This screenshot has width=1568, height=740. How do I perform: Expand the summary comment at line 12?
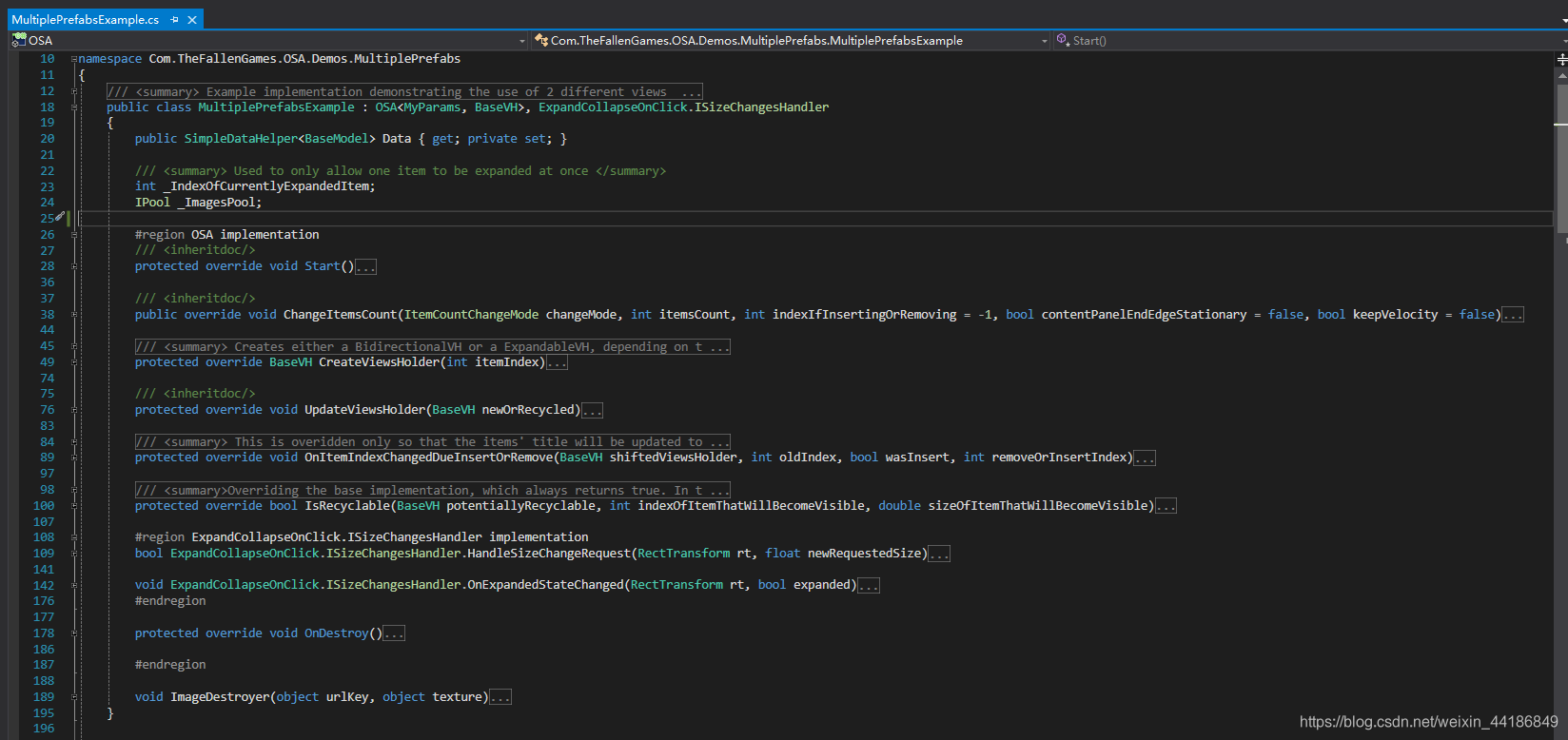point(74,91)
